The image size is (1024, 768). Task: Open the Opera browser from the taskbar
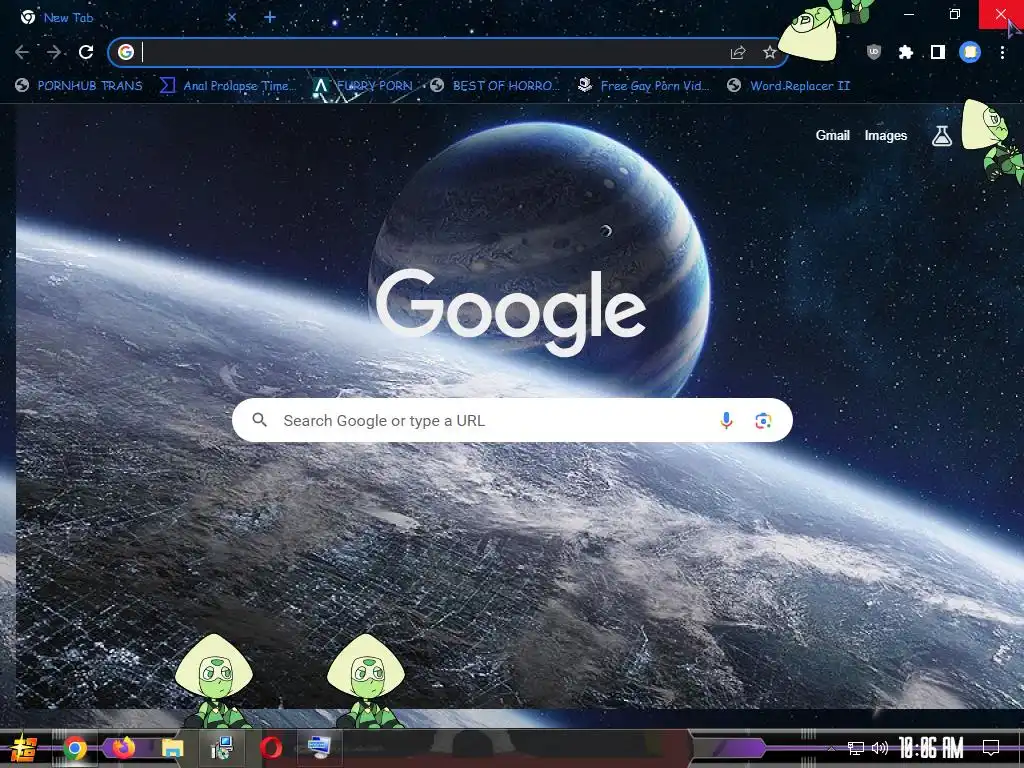click(x=270, y=748)
